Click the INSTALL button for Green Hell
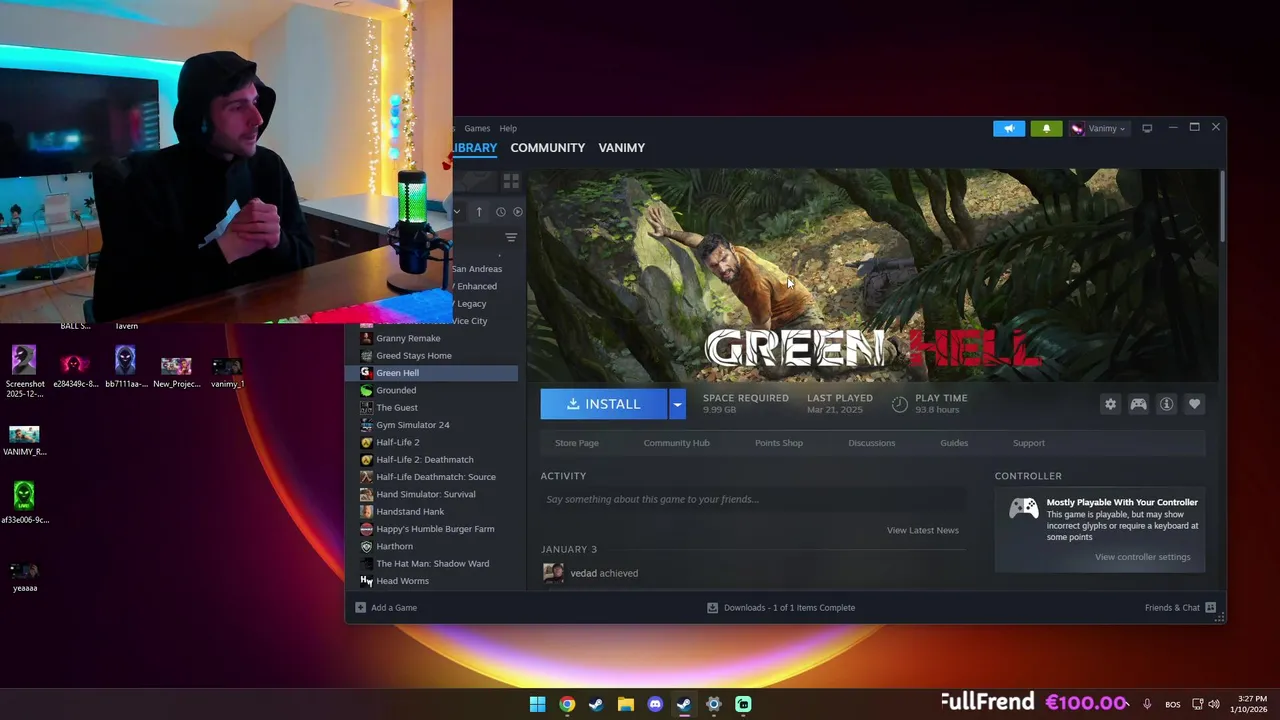 (x=604, y=404)
